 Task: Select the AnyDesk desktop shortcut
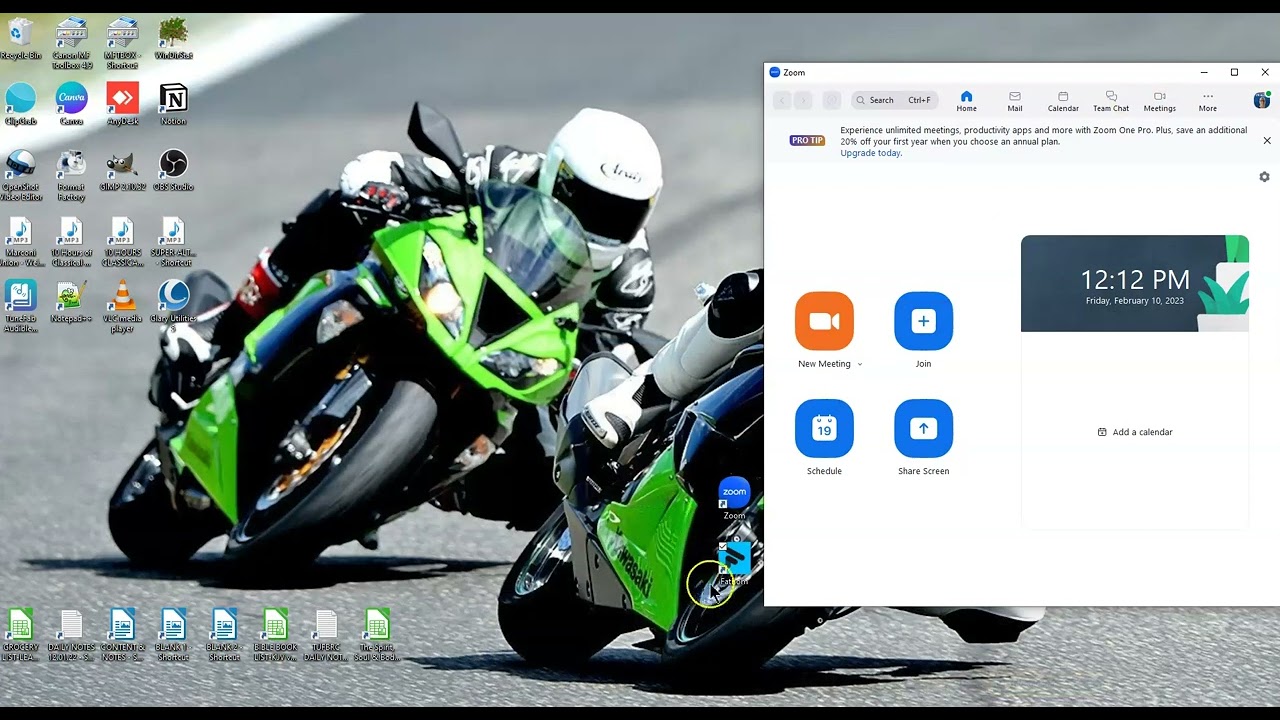[122, 104]
